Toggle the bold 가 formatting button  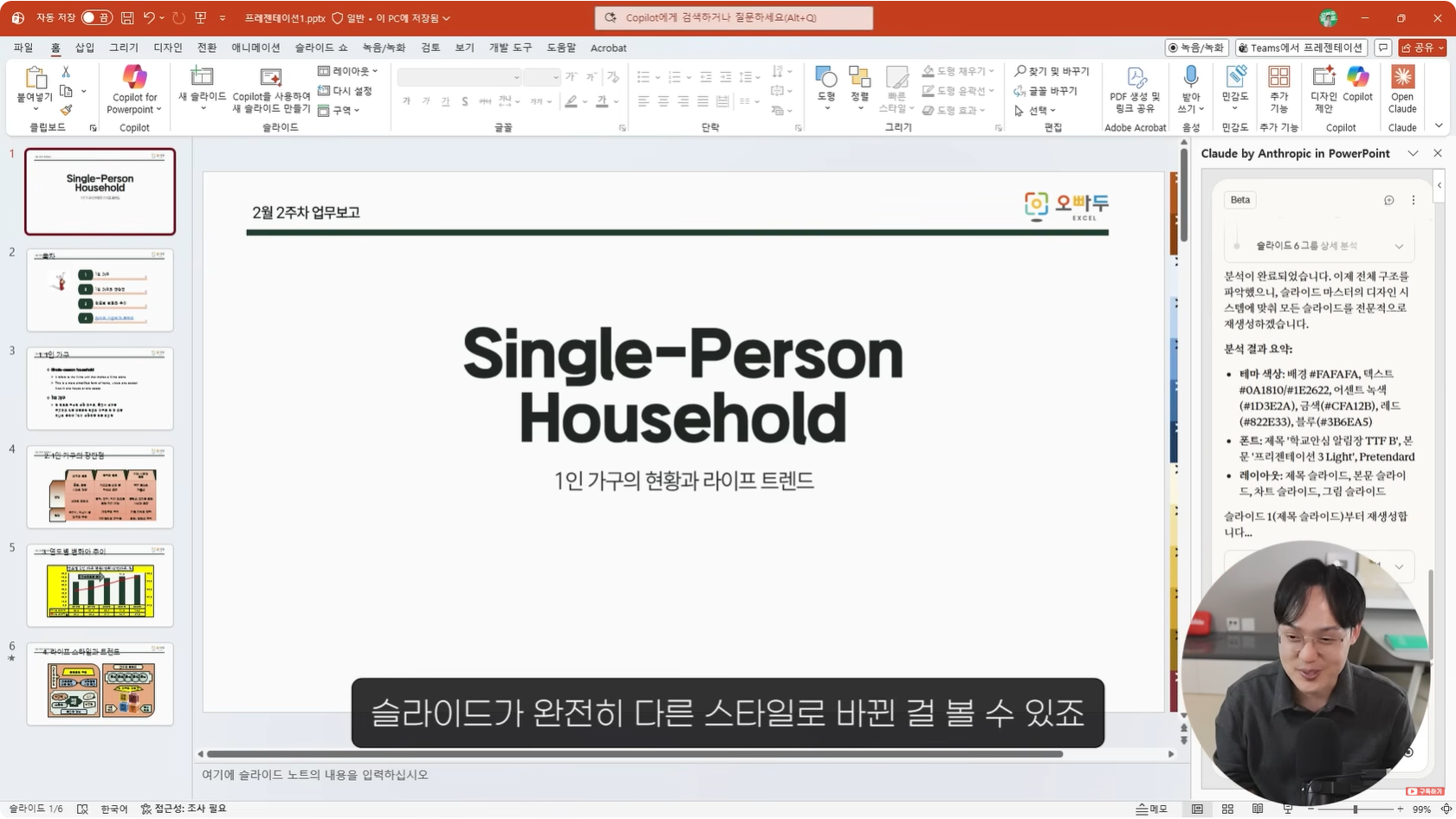406,101
